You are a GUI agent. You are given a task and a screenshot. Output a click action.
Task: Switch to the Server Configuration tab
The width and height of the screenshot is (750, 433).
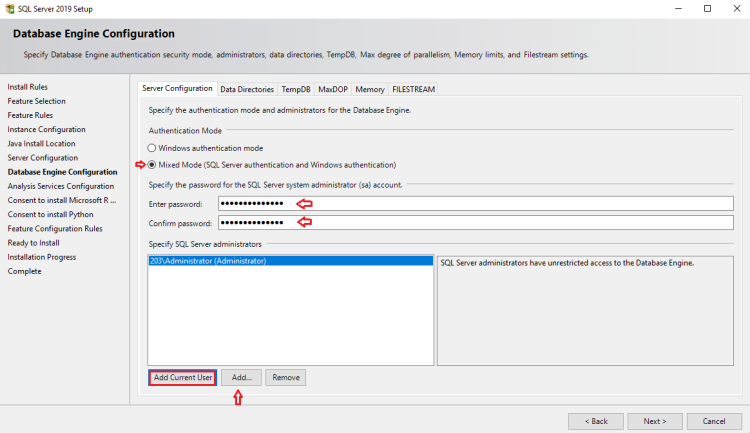tap(177, 89)
